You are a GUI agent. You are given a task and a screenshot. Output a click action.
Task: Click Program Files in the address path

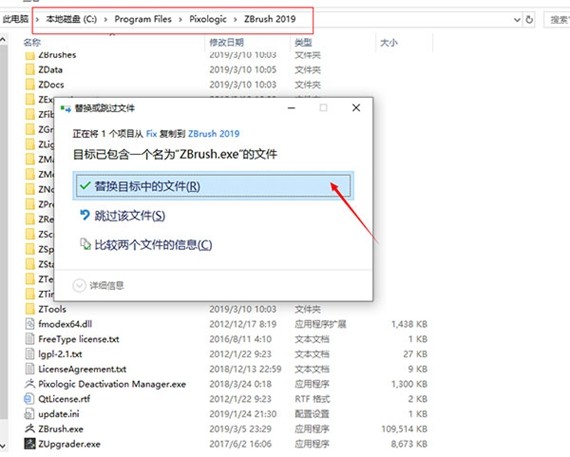[143, 19]
